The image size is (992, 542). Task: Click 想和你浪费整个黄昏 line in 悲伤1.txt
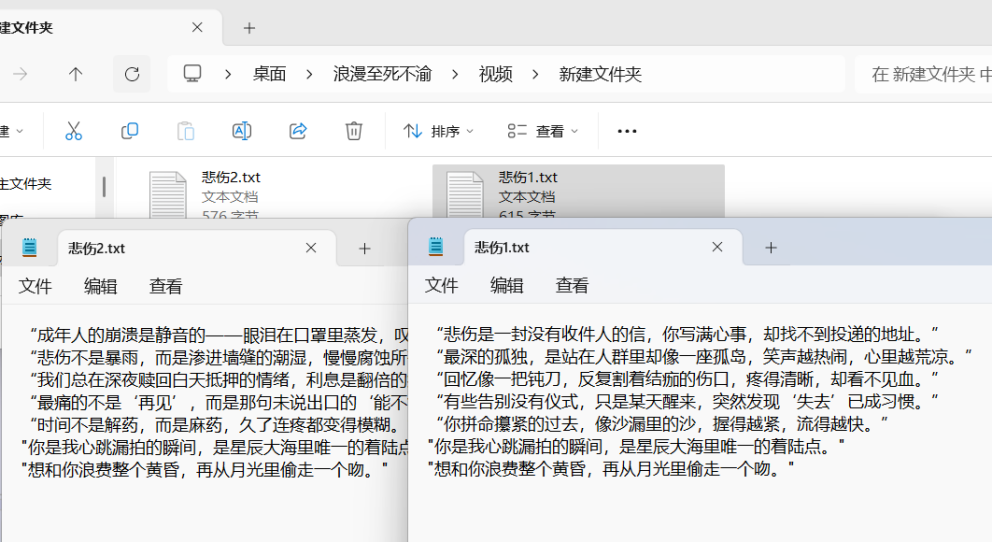[611, 469]
